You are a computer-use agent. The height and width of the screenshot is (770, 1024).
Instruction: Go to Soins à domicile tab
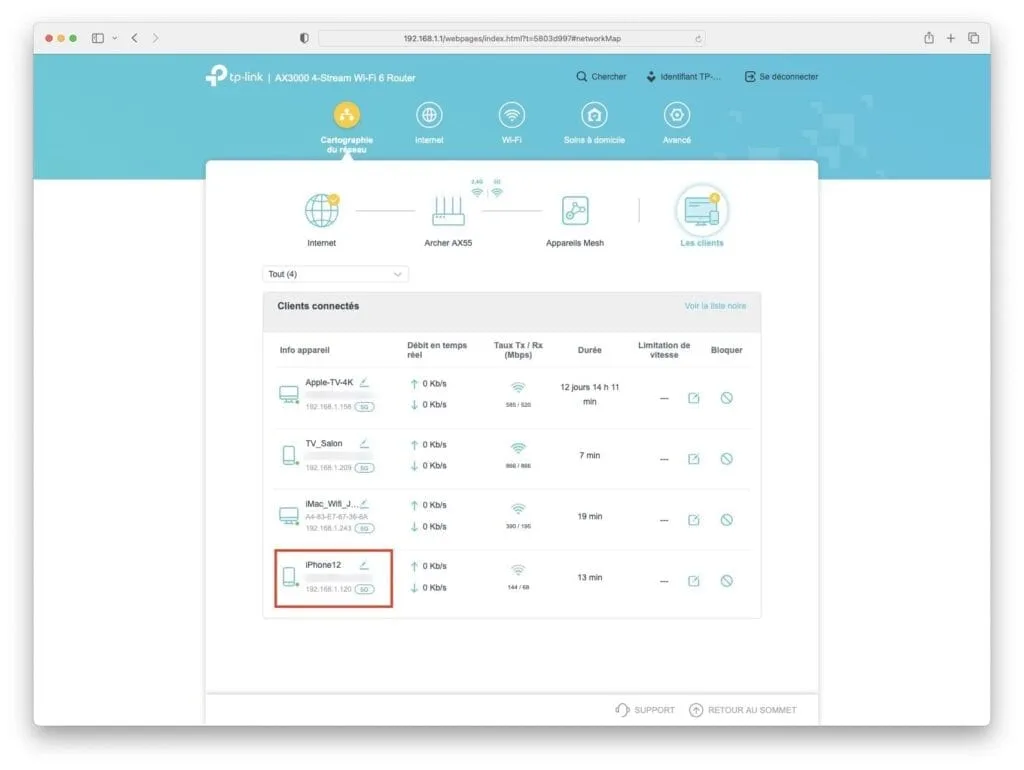point(594,123)
